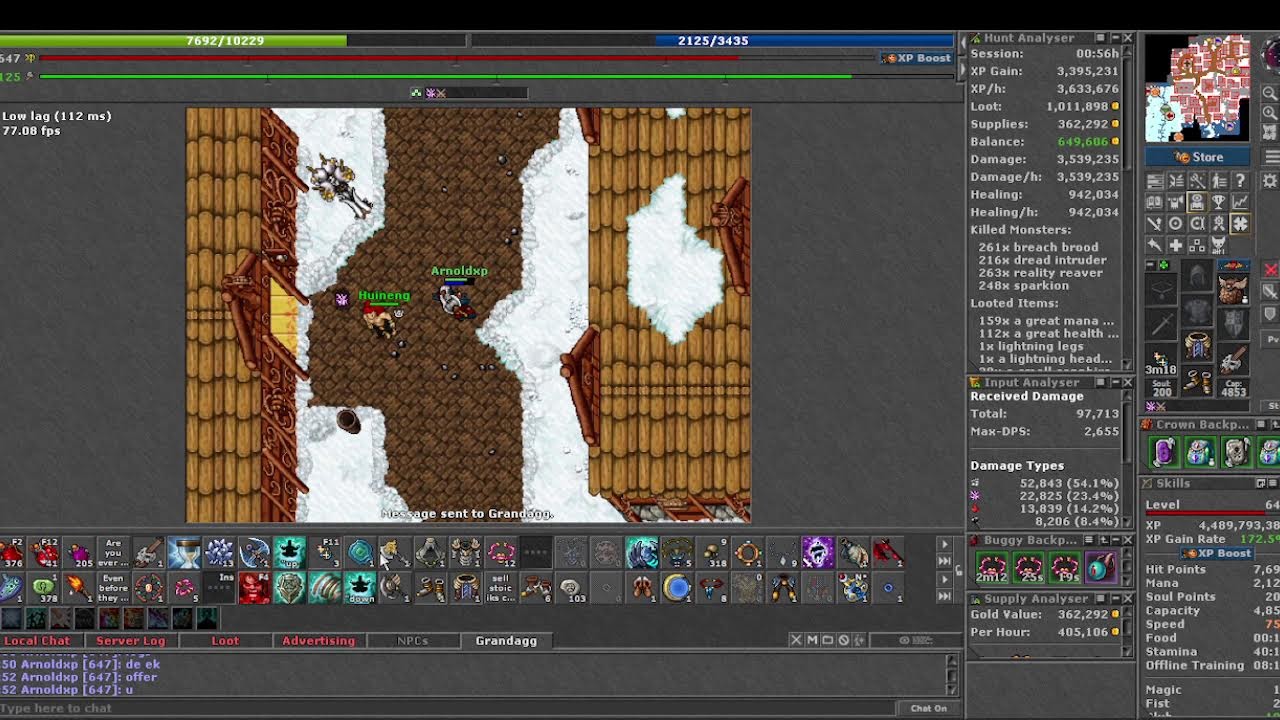1280x720 pixels.
Task: Open the Input Analyser context menu icon
Action: click(x=1100, y=382)
